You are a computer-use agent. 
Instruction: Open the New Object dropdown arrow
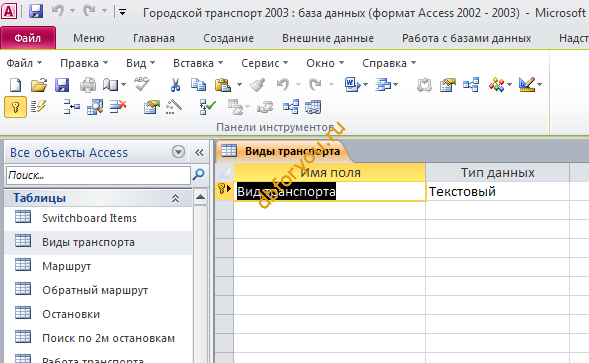509,85
